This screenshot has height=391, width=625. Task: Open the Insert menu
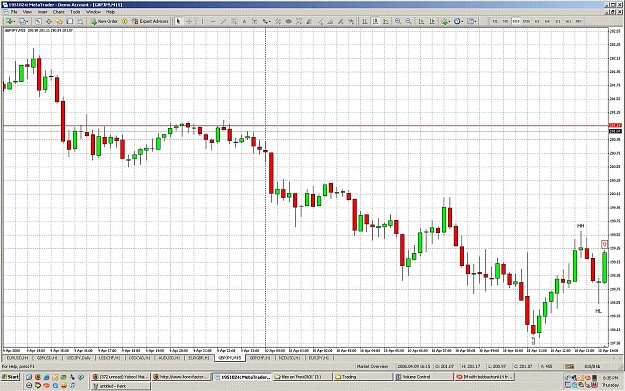[42, 12]
